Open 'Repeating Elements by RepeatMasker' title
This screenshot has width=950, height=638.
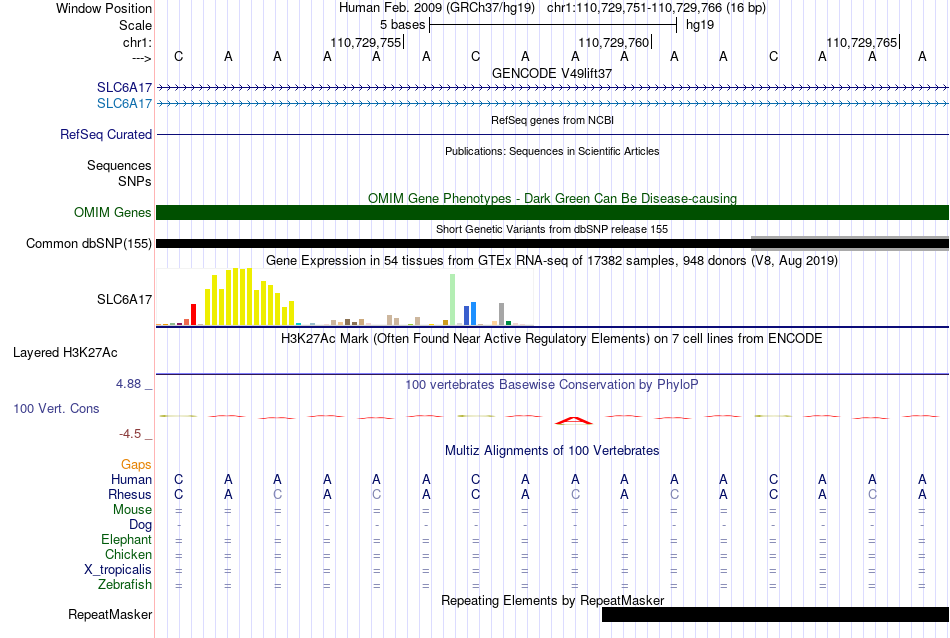click(x=553, y=600)
